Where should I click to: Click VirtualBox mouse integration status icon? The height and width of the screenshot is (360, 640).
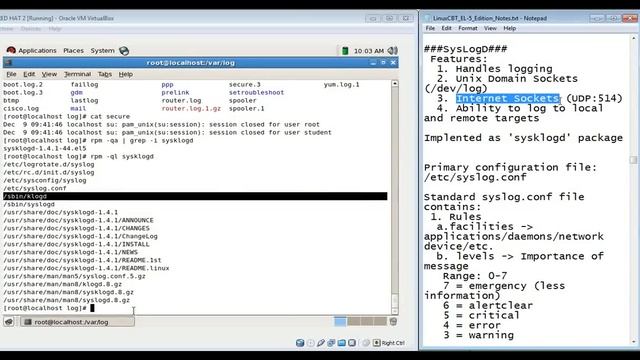tap(366, 343)
